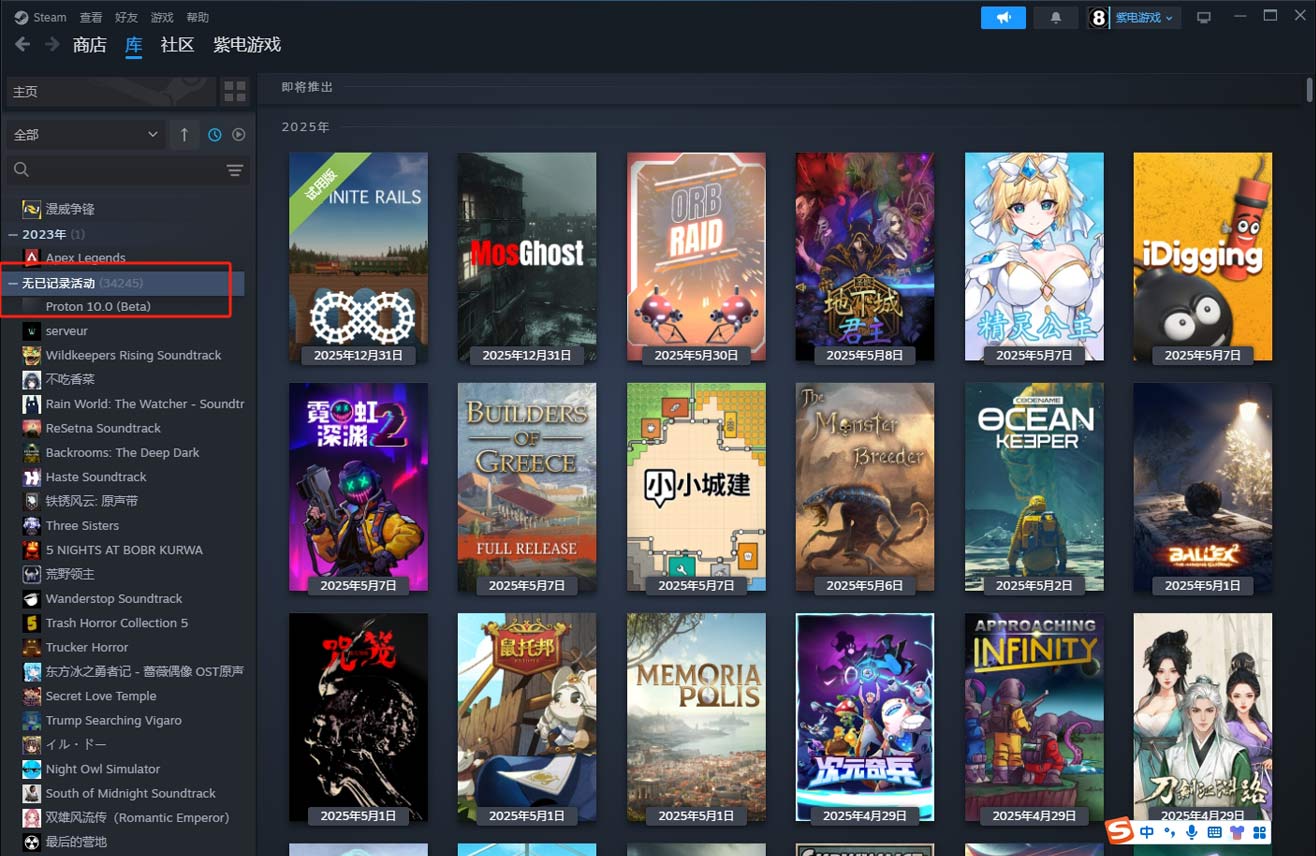Open the Infinite Rails game cover
The image size is (1316, 856).
(x=358, y=257)
